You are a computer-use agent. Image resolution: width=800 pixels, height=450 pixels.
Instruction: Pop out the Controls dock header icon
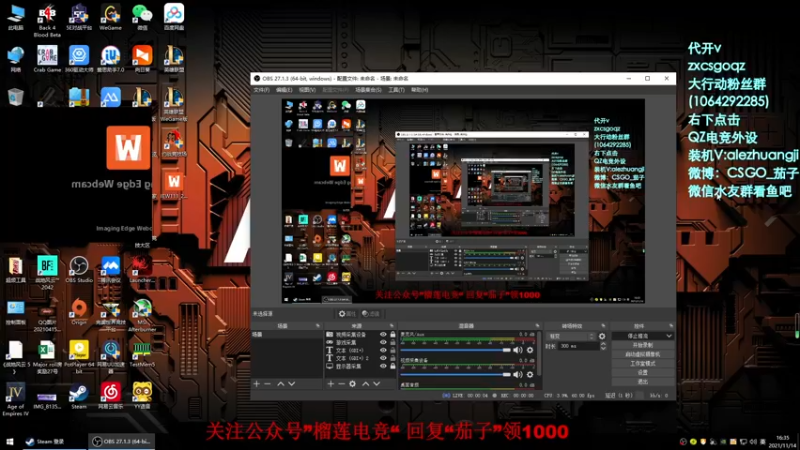tap(671, 326)
